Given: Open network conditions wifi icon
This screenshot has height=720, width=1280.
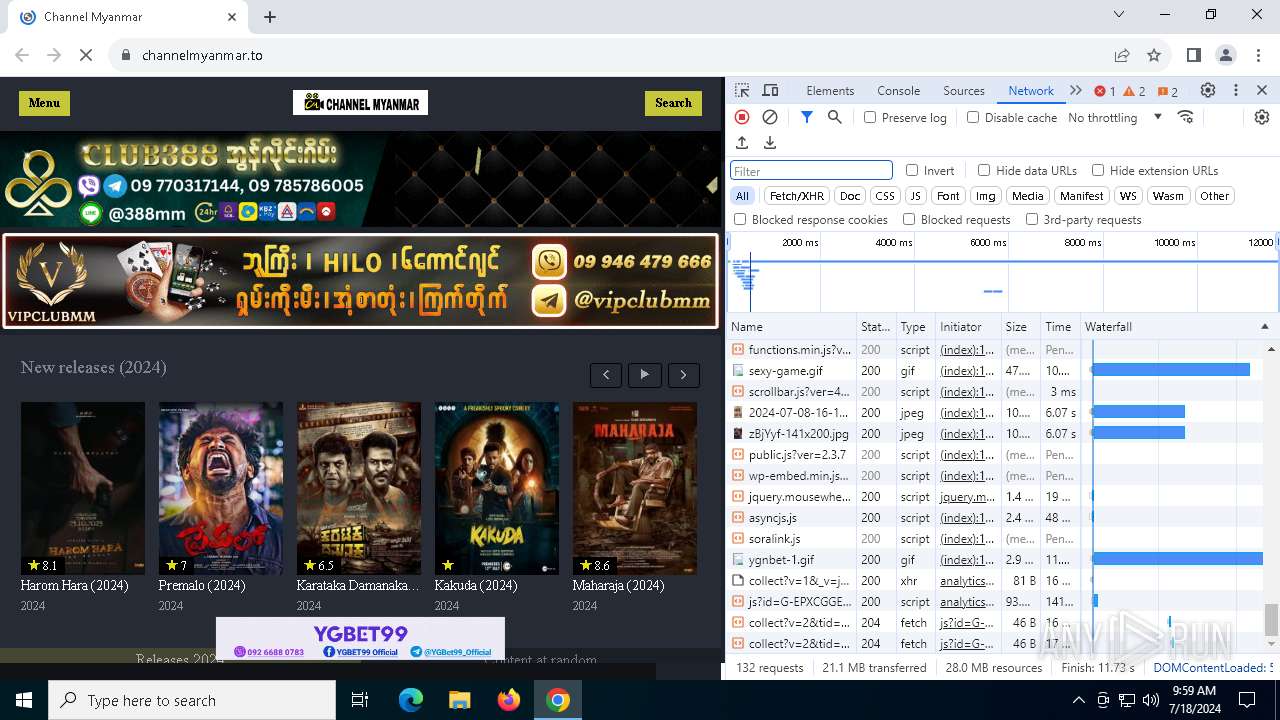Looking at the screenshot, I should click(1186, 117).
